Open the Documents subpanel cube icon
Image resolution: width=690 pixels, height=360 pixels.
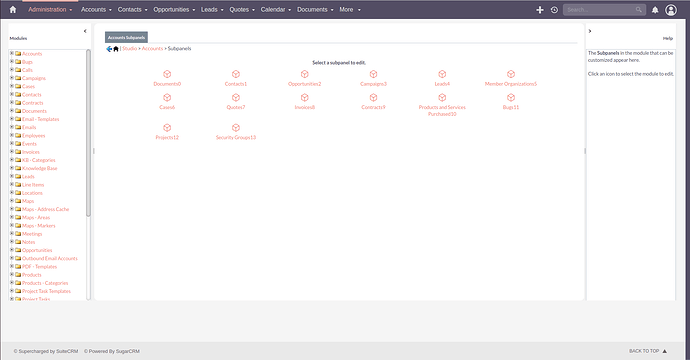click(x=167, y=74)
